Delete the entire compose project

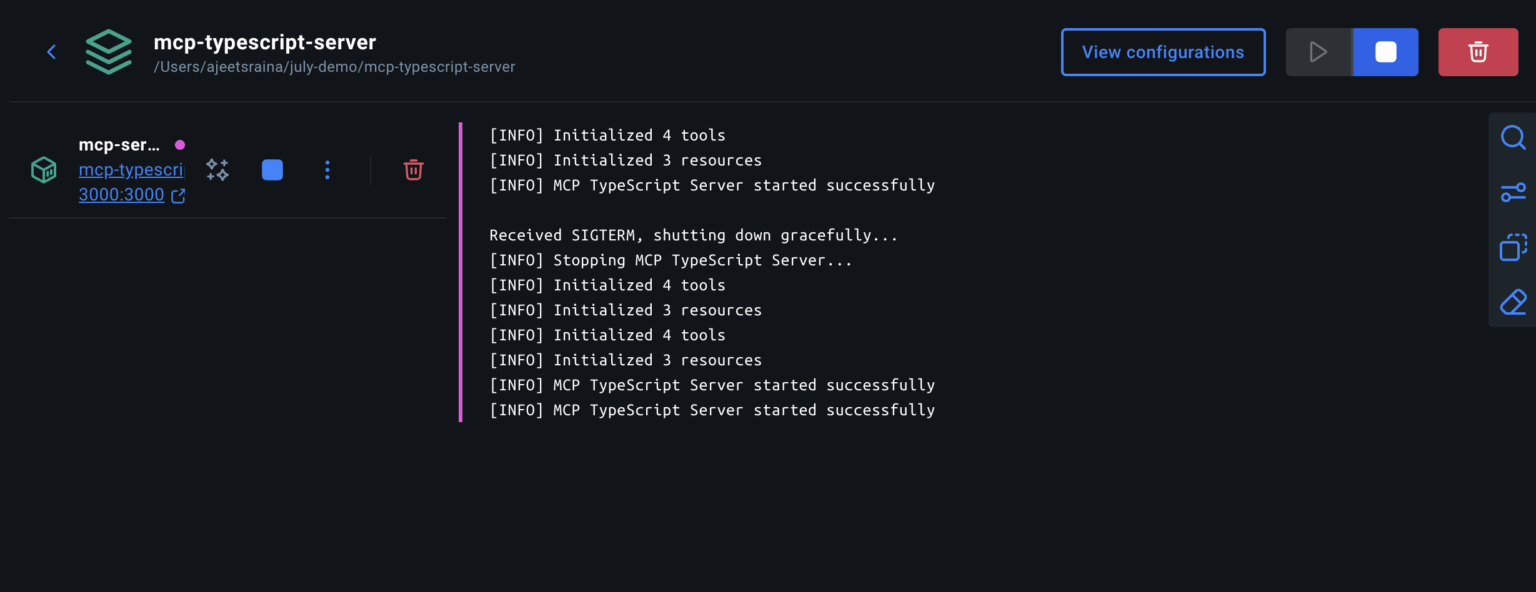pos(1478,51)
